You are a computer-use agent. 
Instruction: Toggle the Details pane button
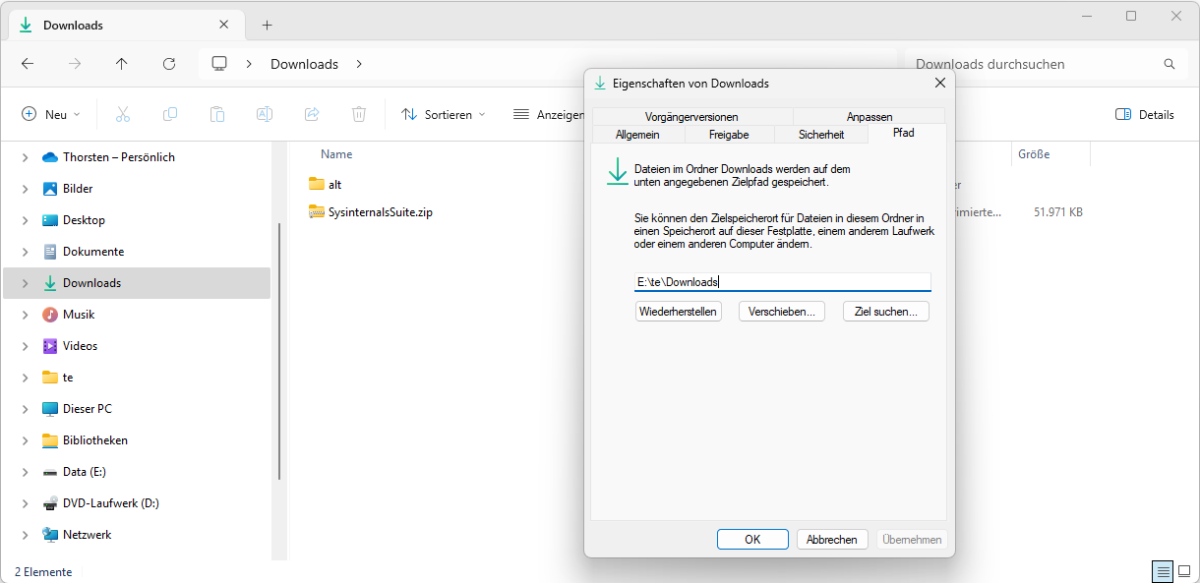tap(1144, 115)
